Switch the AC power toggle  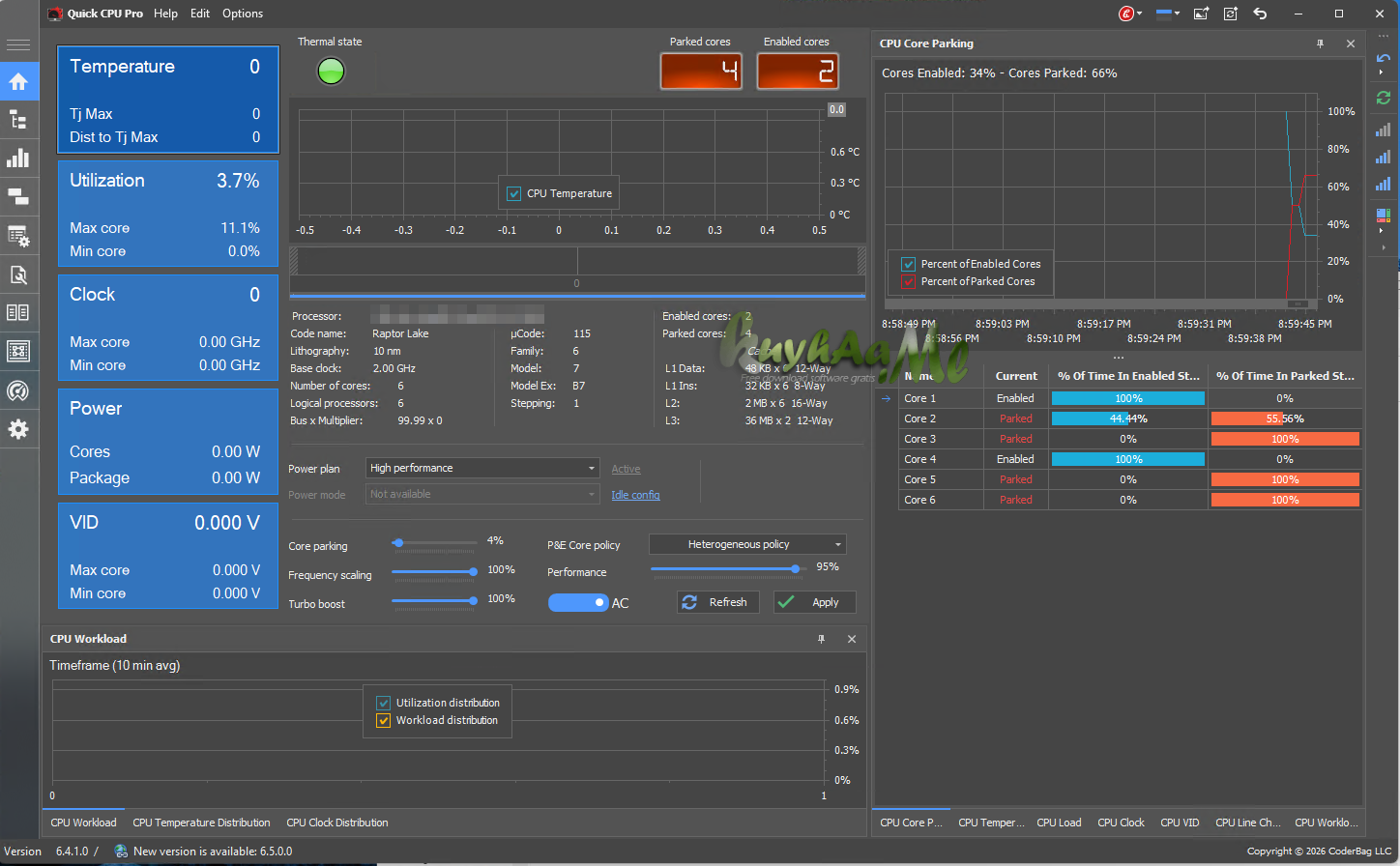[578, 602]
